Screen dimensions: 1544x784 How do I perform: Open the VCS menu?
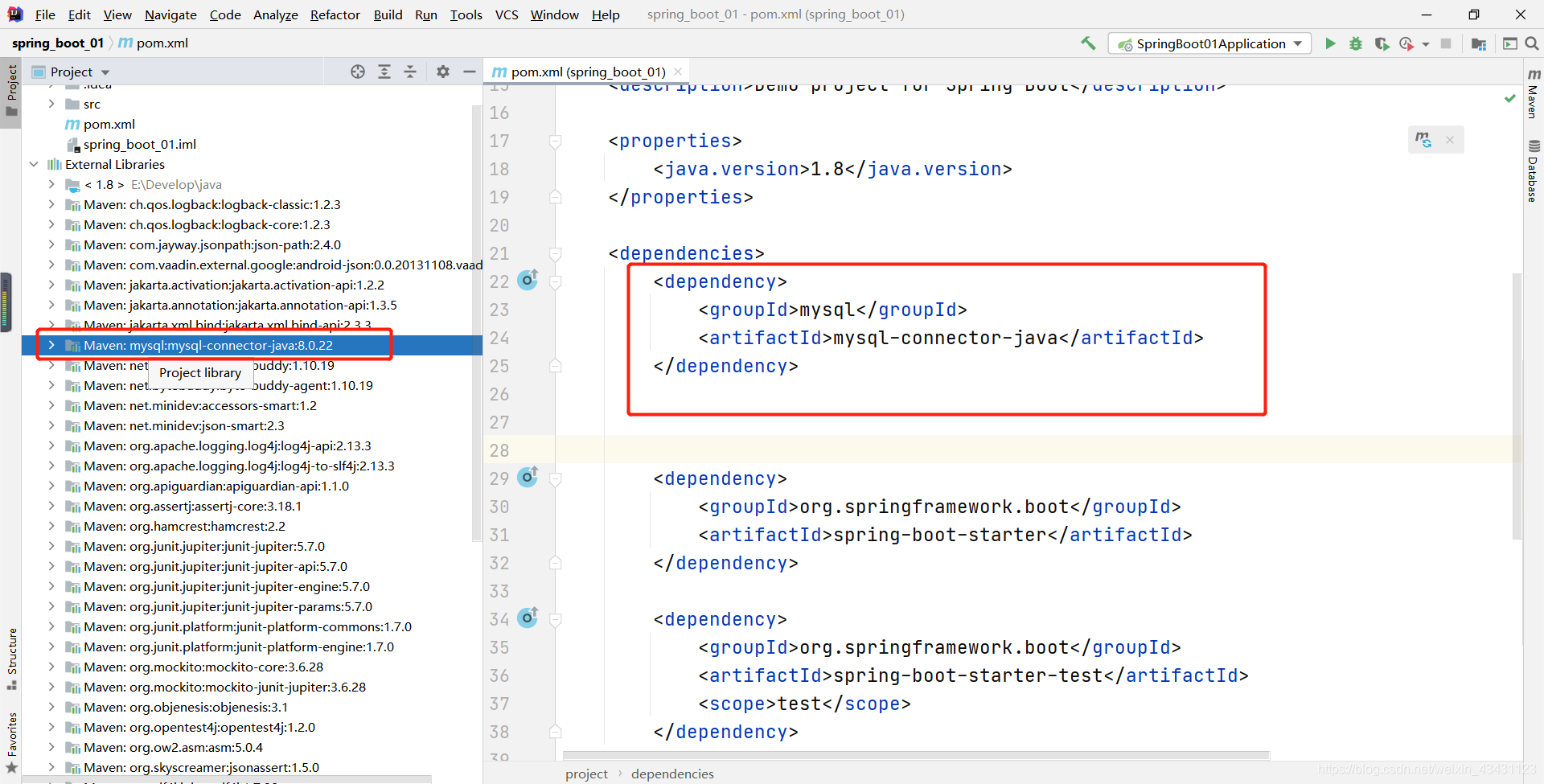[507, 14]
